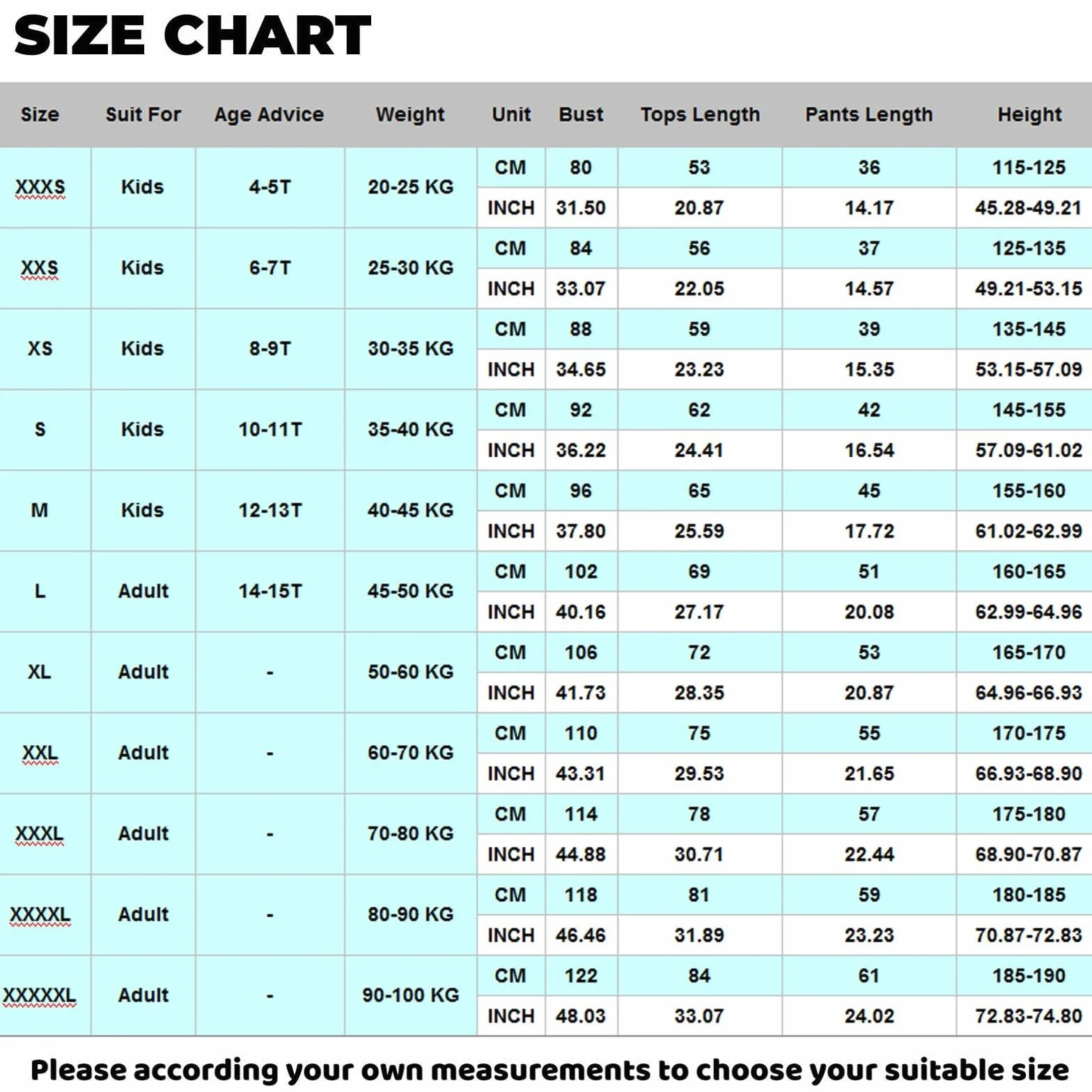The image size is (1092, 1092).
Task: Select the XXXL size cell
Action: 40,834
